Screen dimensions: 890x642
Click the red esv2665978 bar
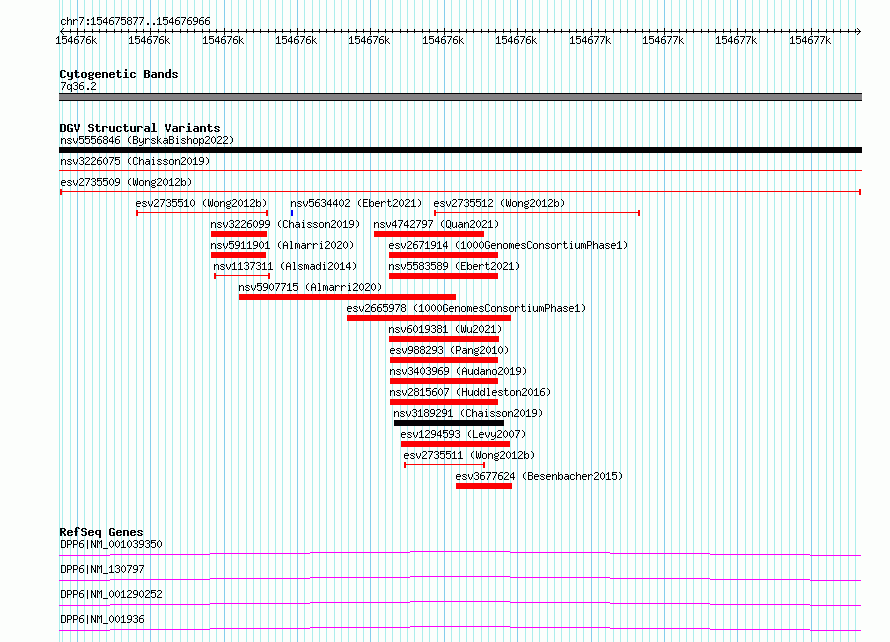(429, 318)
